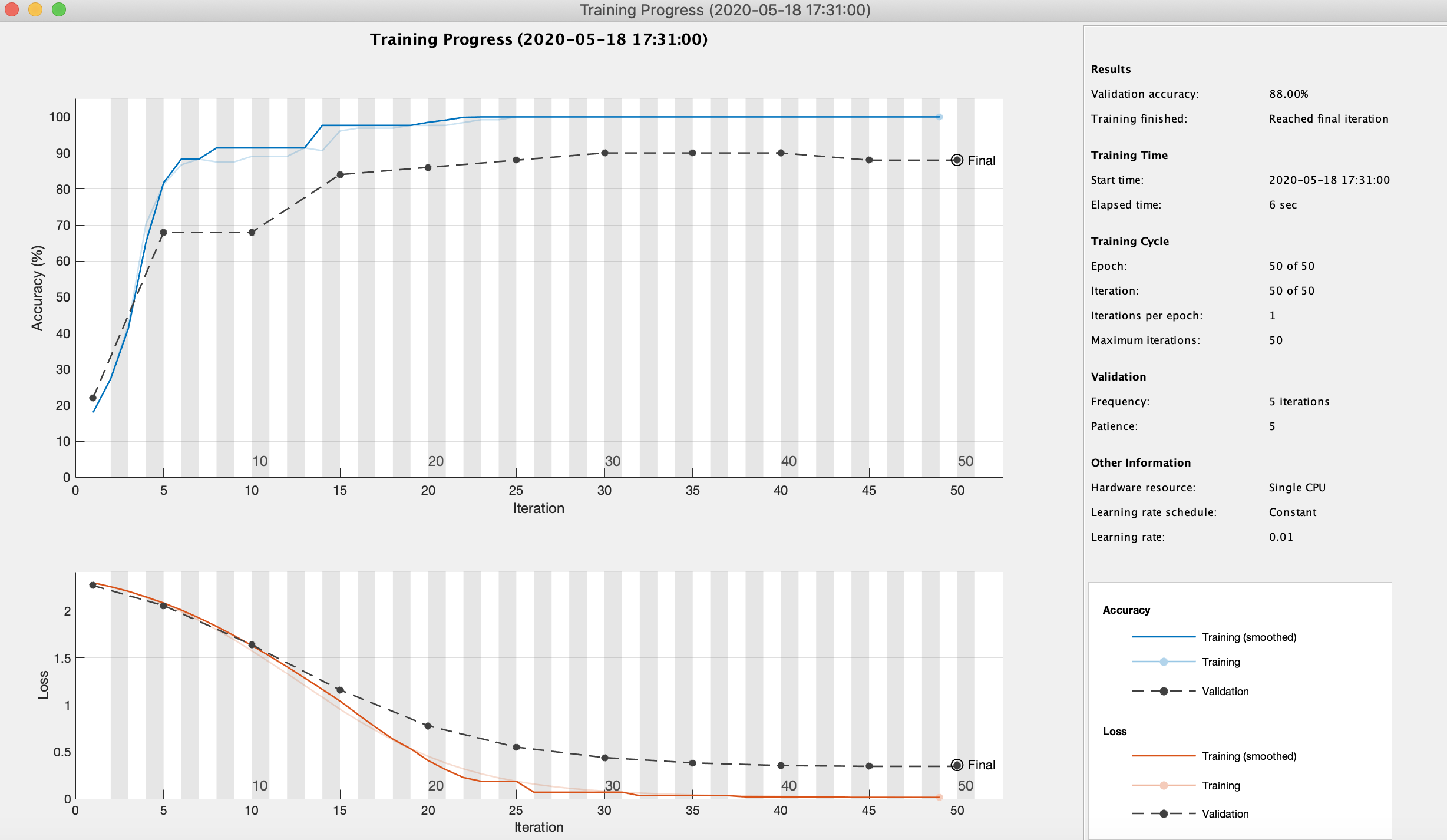Click the final training accuracy data point
Image resolution: width=1447 pixels, height=840 pixels.
pos(939,117)
